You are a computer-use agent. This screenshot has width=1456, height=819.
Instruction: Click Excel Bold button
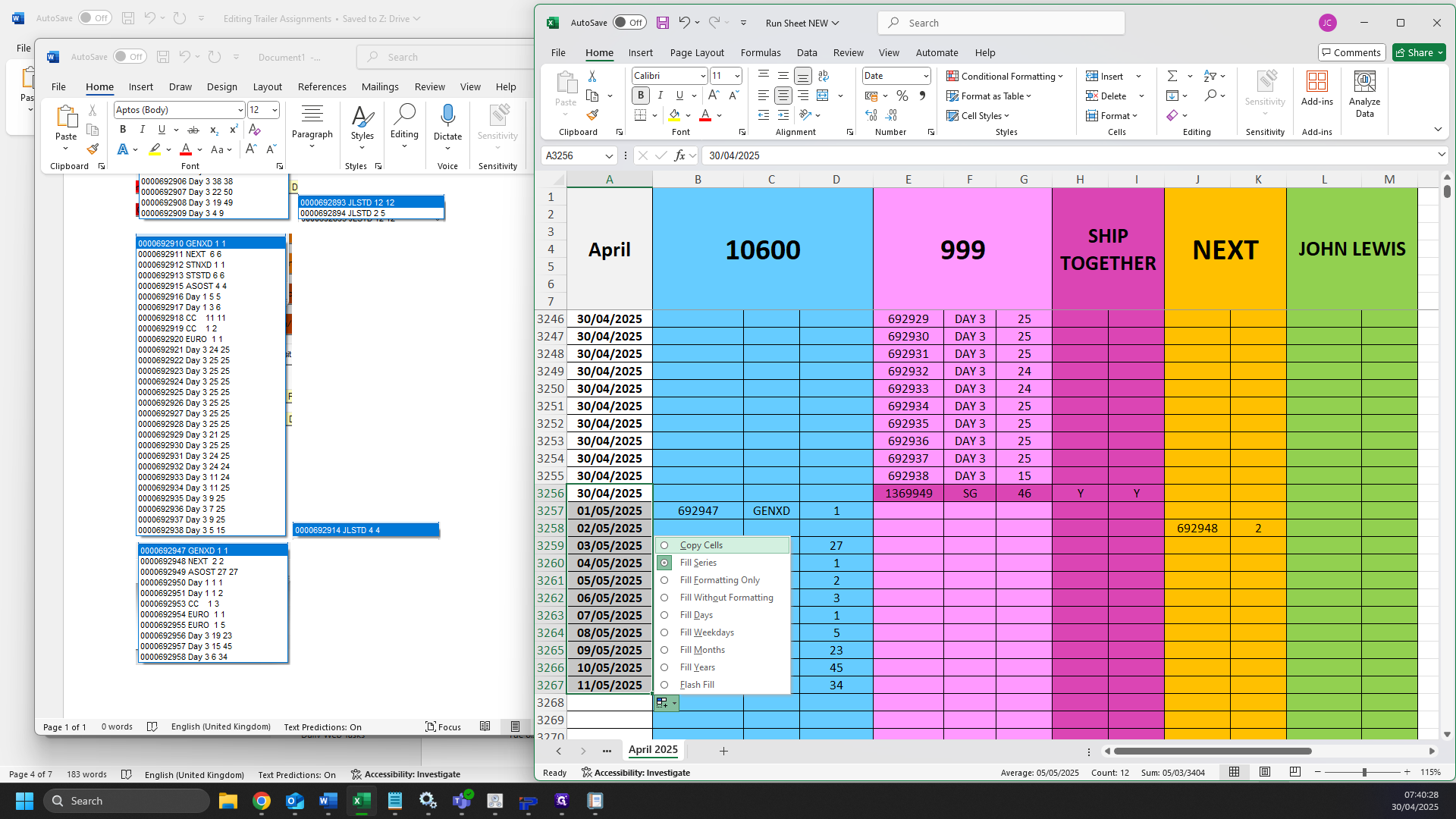point(641,96)
